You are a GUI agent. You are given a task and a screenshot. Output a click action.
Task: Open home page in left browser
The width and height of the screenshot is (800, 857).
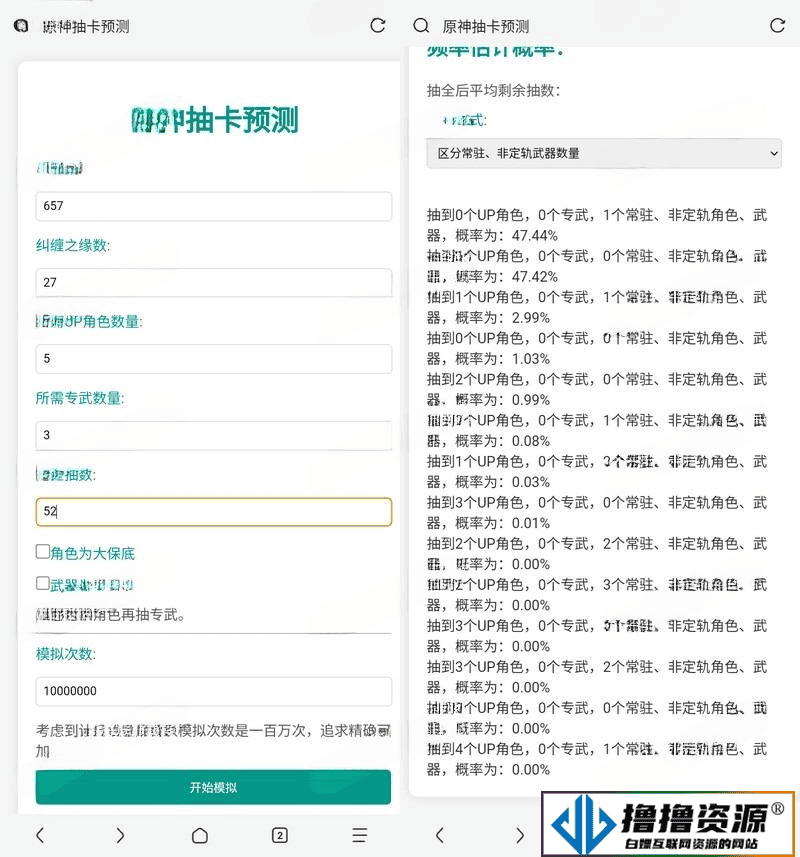pos(199,835)
